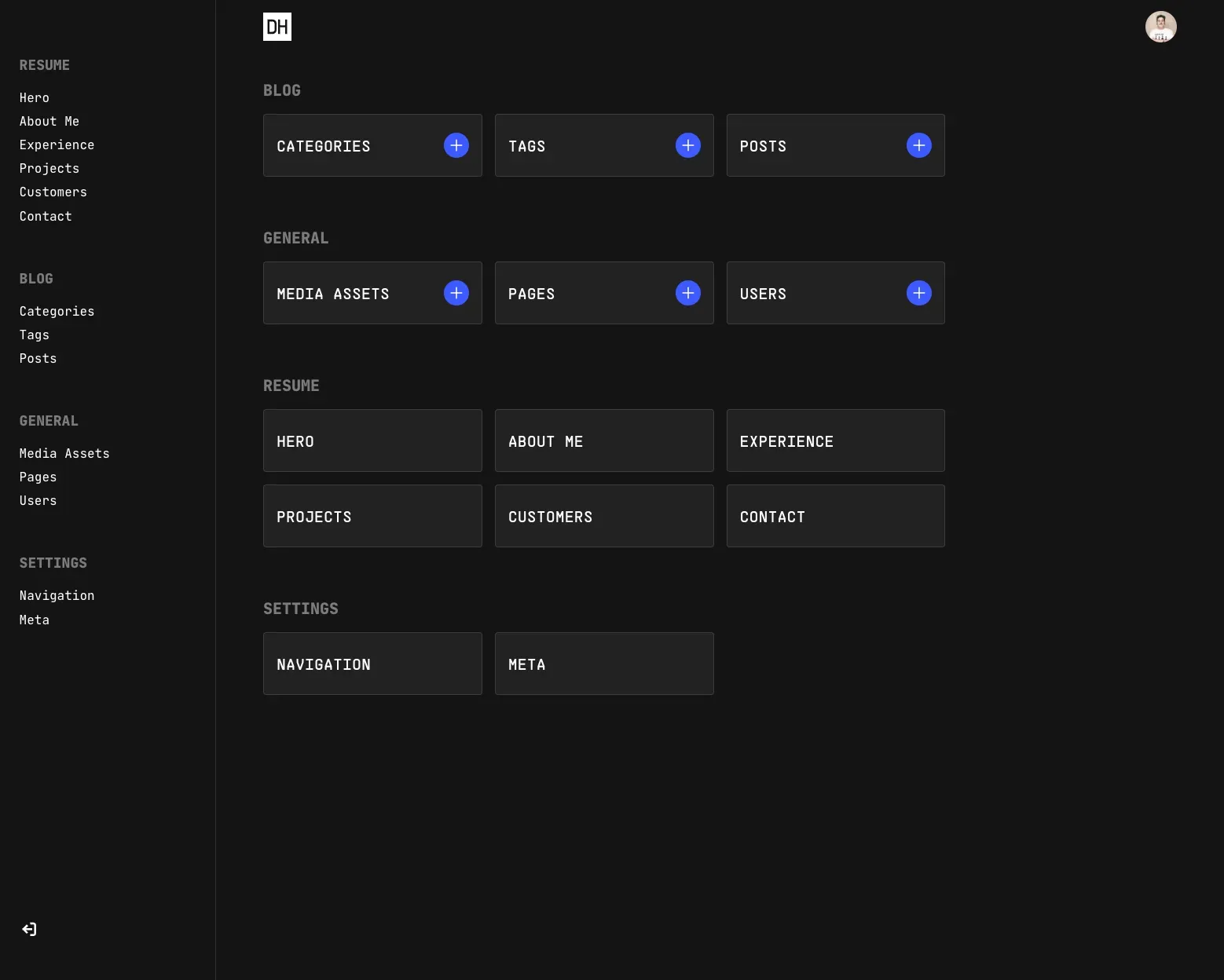Click the DH logo at top

coord(277,26)
